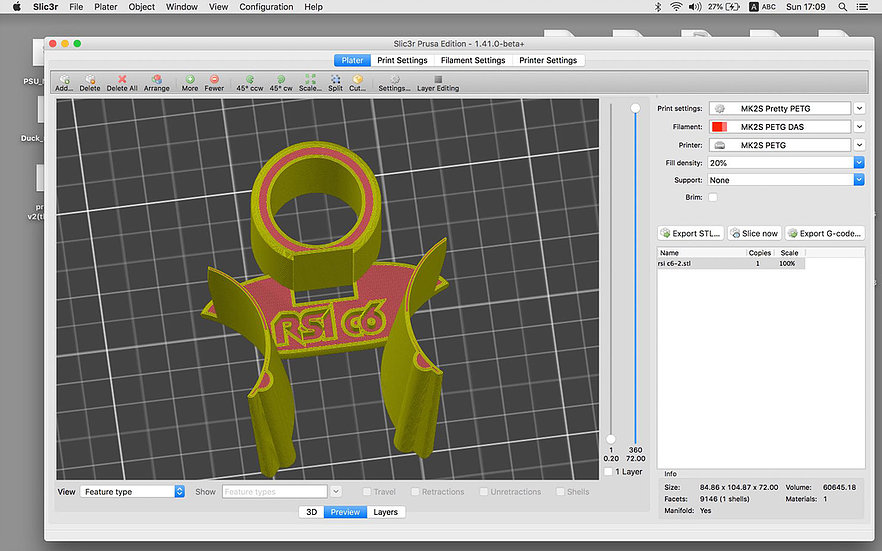Image resolution: width=882 pixels, height=551 pixels.
Task: Expand the Filament preset dropdown
Action: point(859,127)
